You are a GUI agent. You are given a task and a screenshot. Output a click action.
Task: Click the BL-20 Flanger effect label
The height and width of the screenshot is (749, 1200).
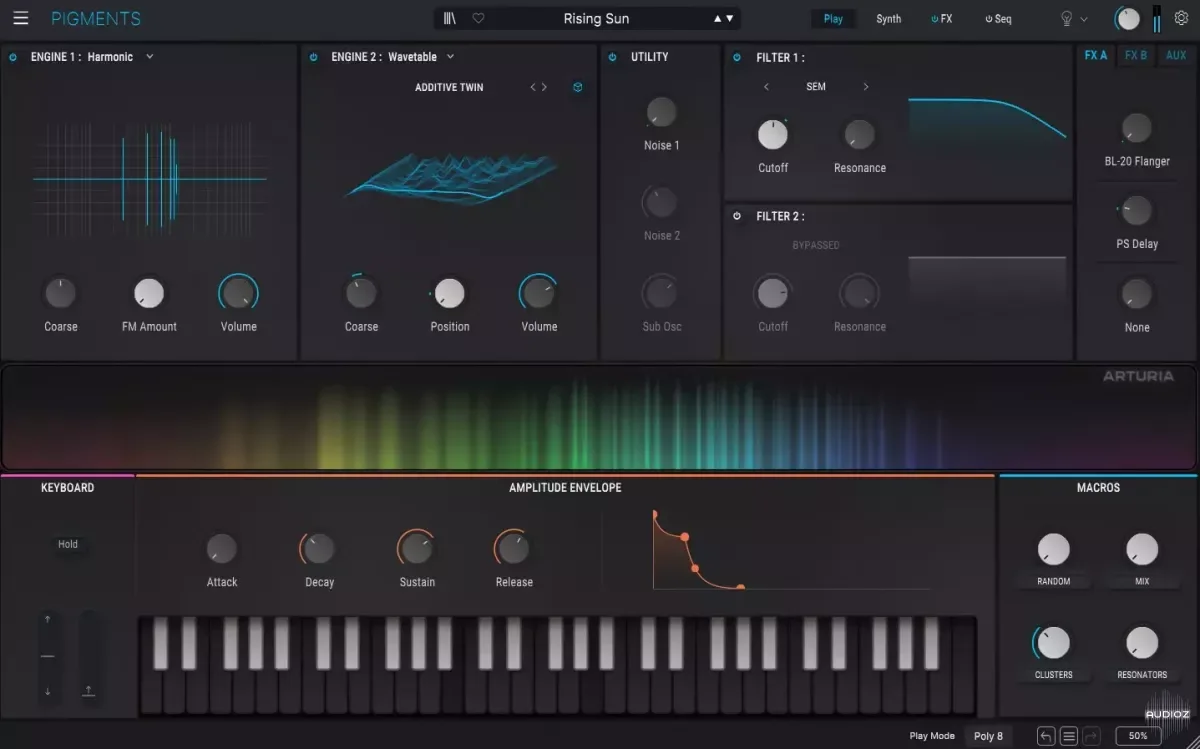(x=1137, y=161)
